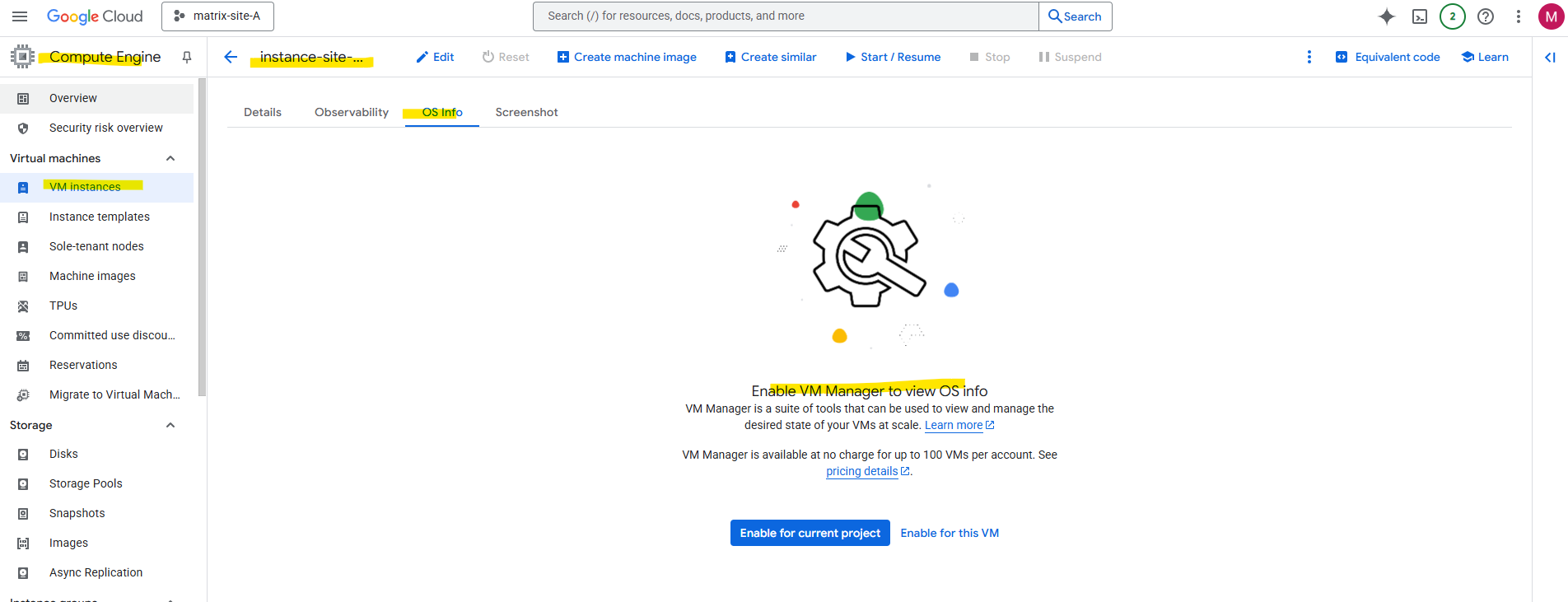Screen dimensions: 1568x602
Task: Select the OS Info tab
Action: (442, 112)
